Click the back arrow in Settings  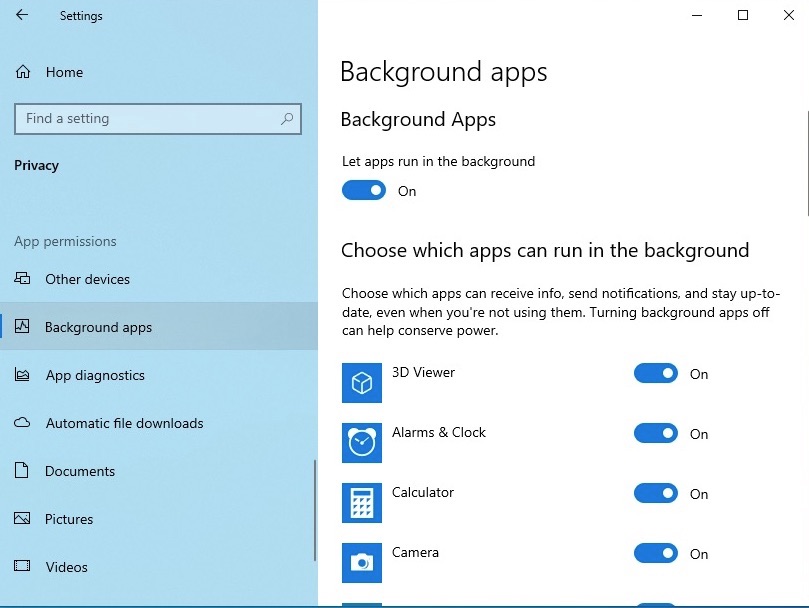point(22,15)
